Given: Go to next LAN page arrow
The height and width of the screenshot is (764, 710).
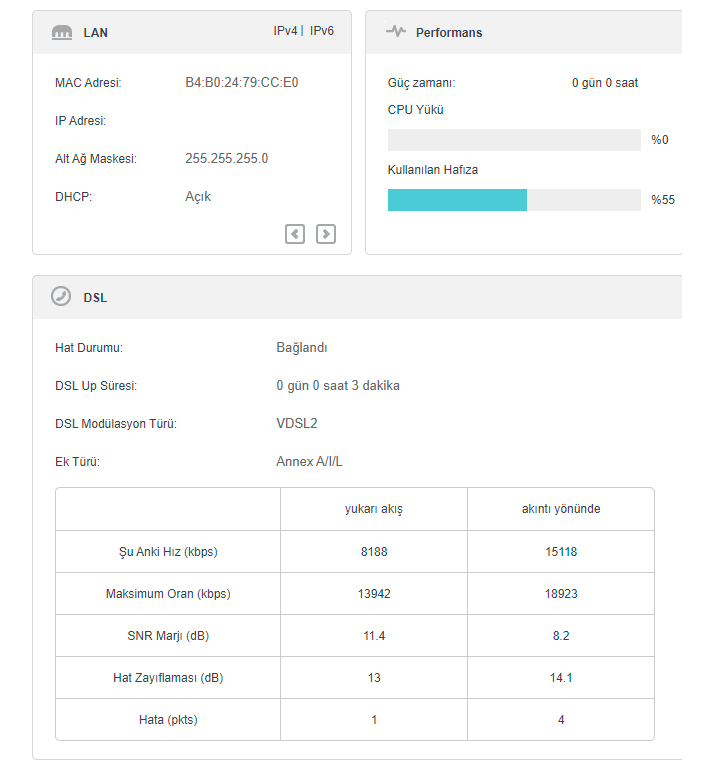Looking at the screenshot, I should (x=326, y=234).
